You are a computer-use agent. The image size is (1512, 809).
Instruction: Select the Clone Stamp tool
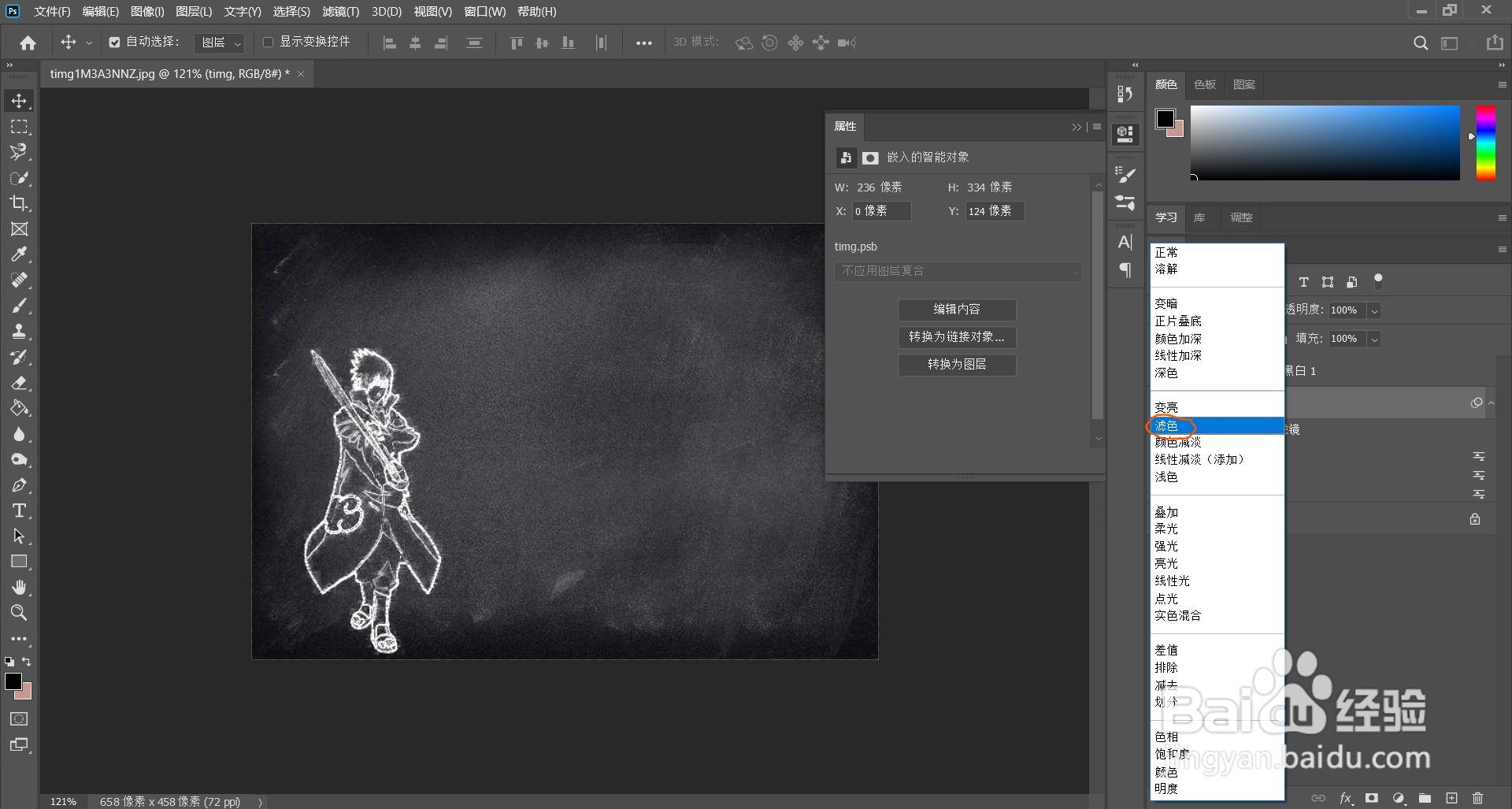click(x=19, y=331)
